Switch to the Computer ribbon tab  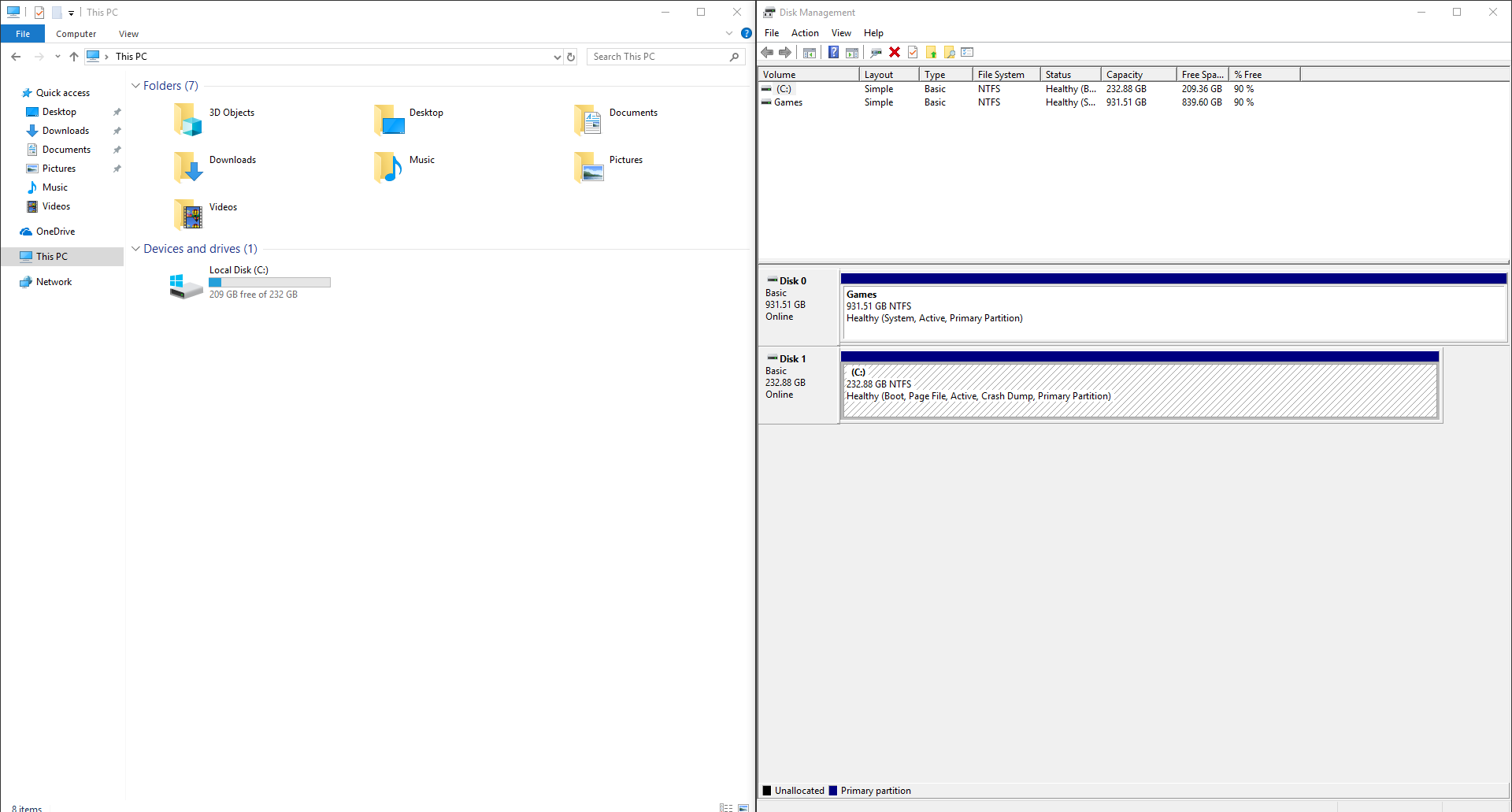[x=76, y=34]
